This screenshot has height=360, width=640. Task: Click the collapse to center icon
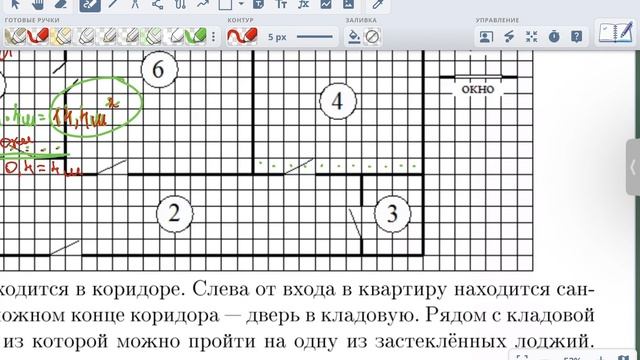tap(531, 37)
